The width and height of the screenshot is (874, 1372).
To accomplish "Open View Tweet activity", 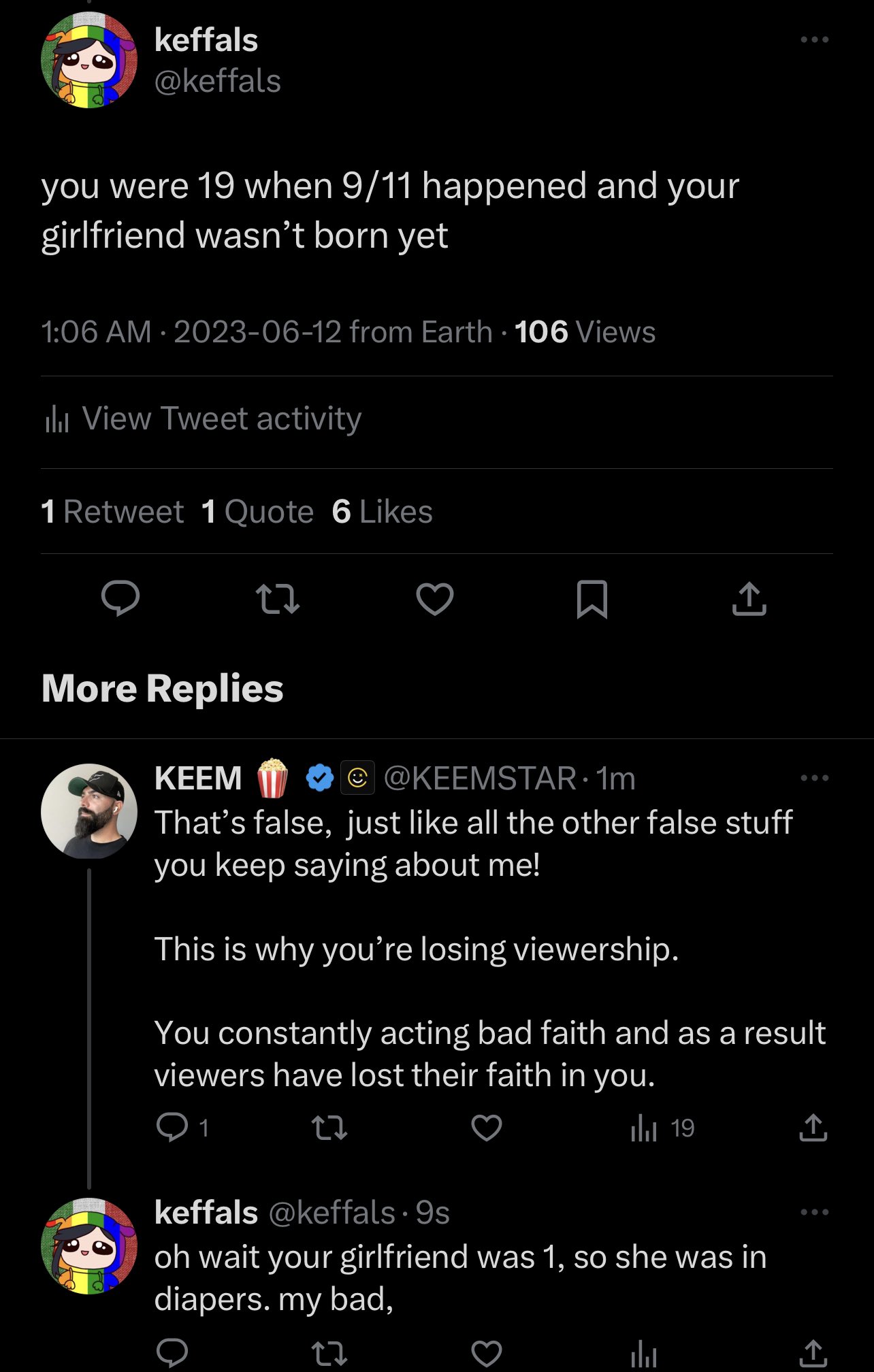I will point(201,419).
